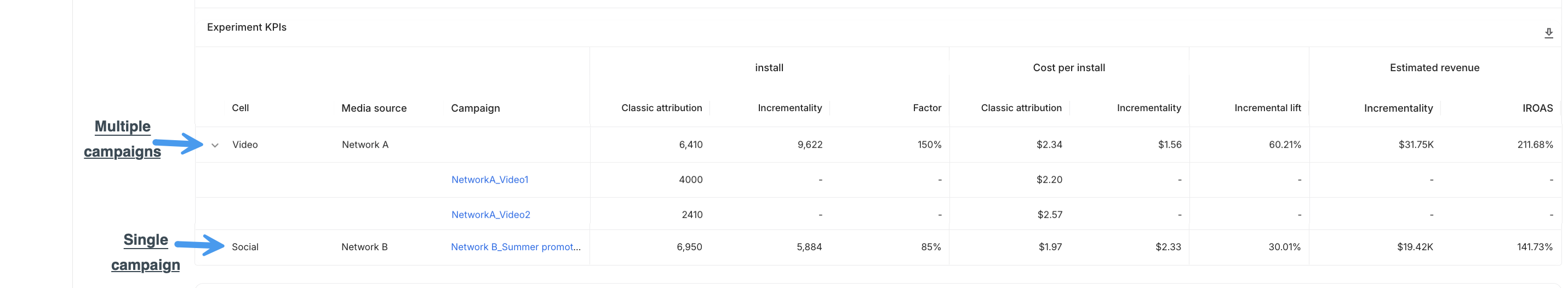The width and height of the screenshot is (1568, 288).
Task: Collapse the Video cell row chevron
Action: tap(215, 145)
